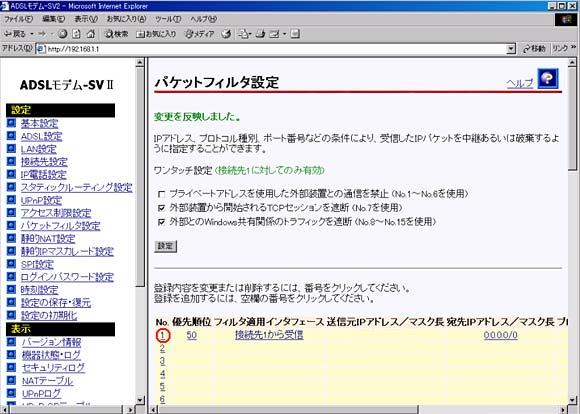The image size is (580, 414).
Task: Click the priority value 50 link
Action: pyautogui.click(x=192, y=335)
